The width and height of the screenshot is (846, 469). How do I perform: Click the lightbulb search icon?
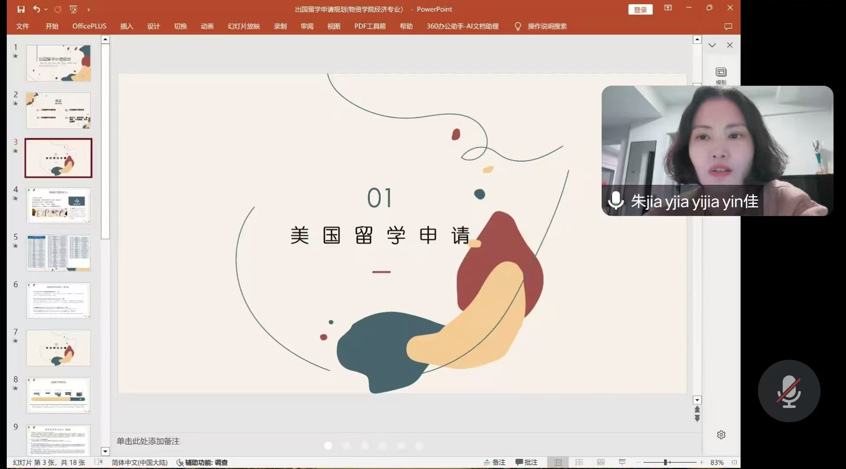click(518, 27)
